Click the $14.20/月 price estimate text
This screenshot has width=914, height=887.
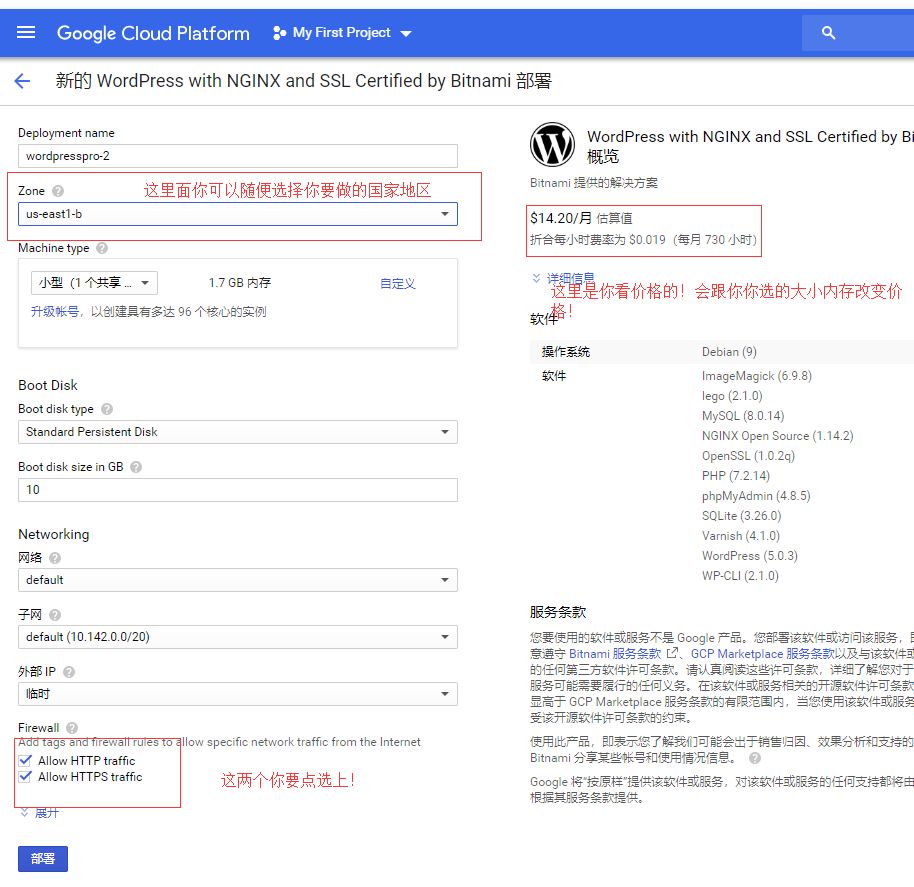(581, 218)
